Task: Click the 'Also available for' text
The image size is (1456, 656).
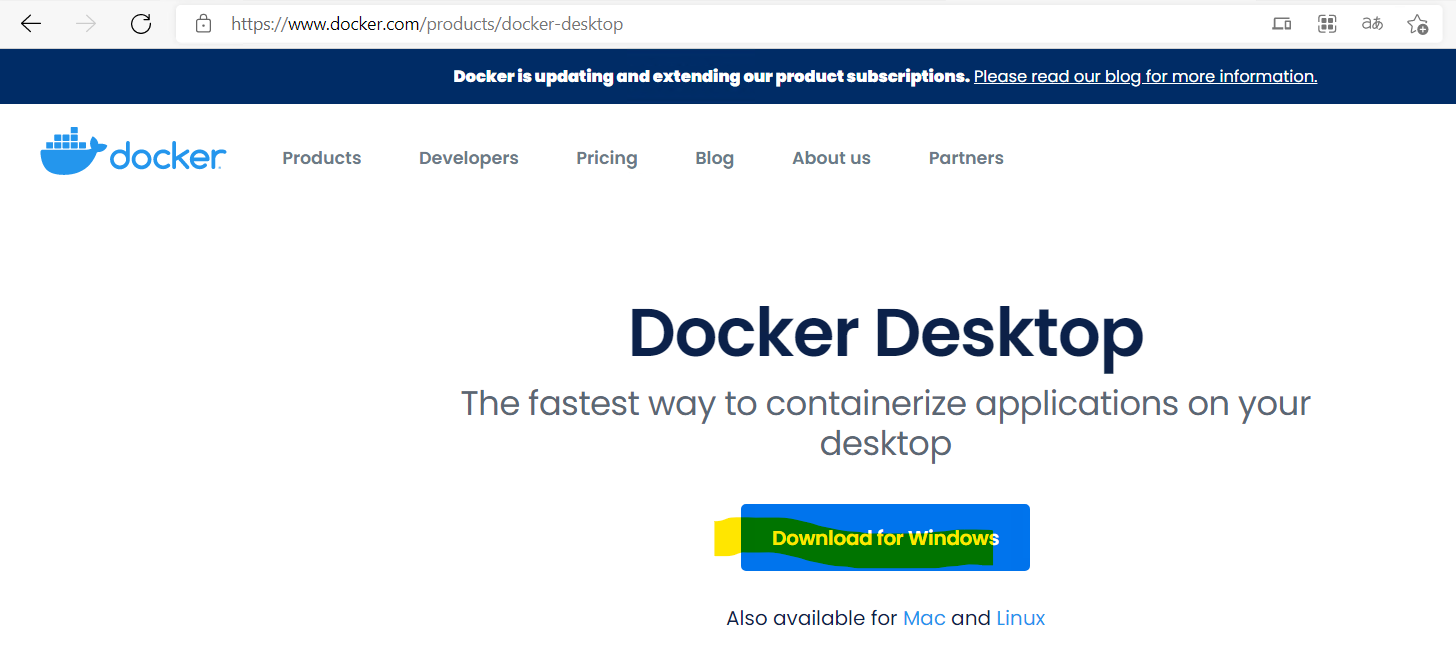Action: (812, 618)
